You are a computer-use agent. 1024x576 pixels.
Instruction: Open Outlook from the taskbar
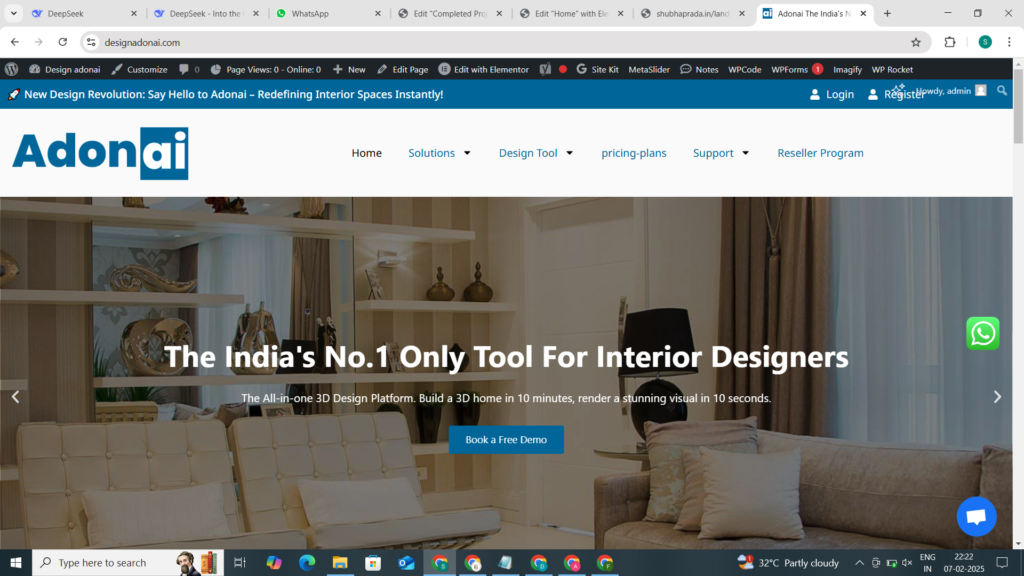406,562
